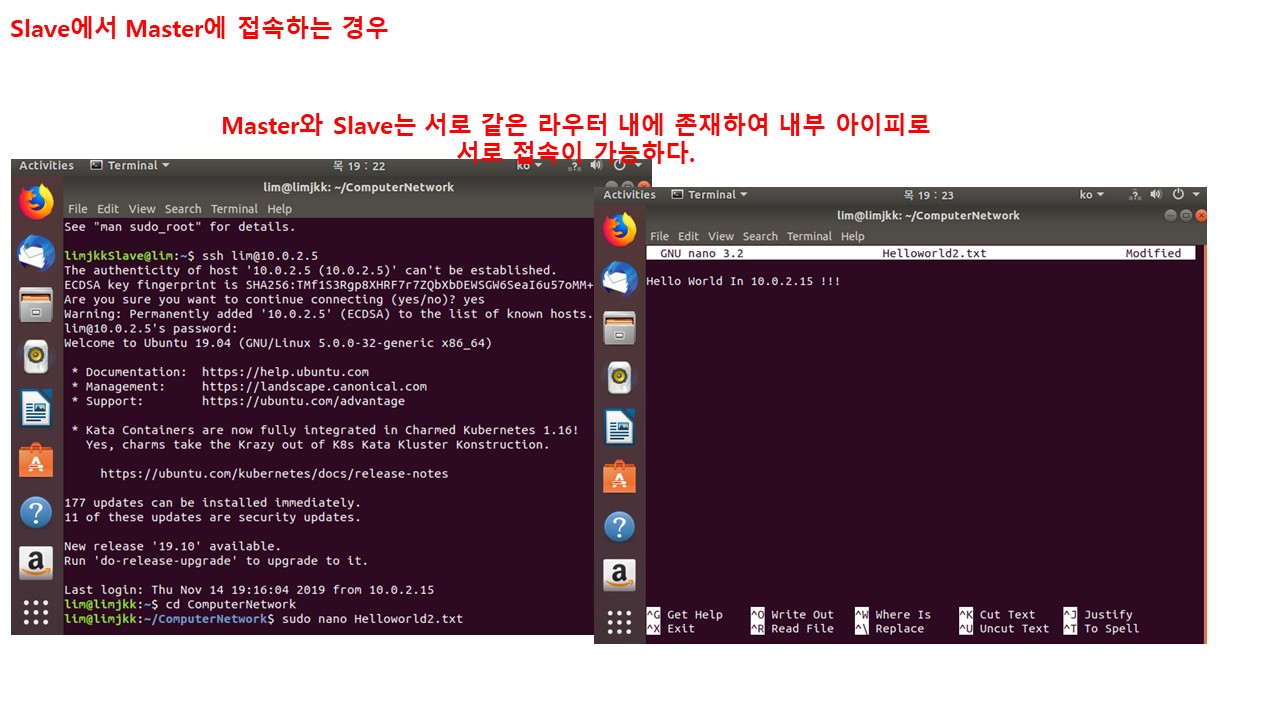Click 'Get Help' shortcut in nano footer
The height and width of the screenshot is (720, 1280).
click(x=695, y=615)
